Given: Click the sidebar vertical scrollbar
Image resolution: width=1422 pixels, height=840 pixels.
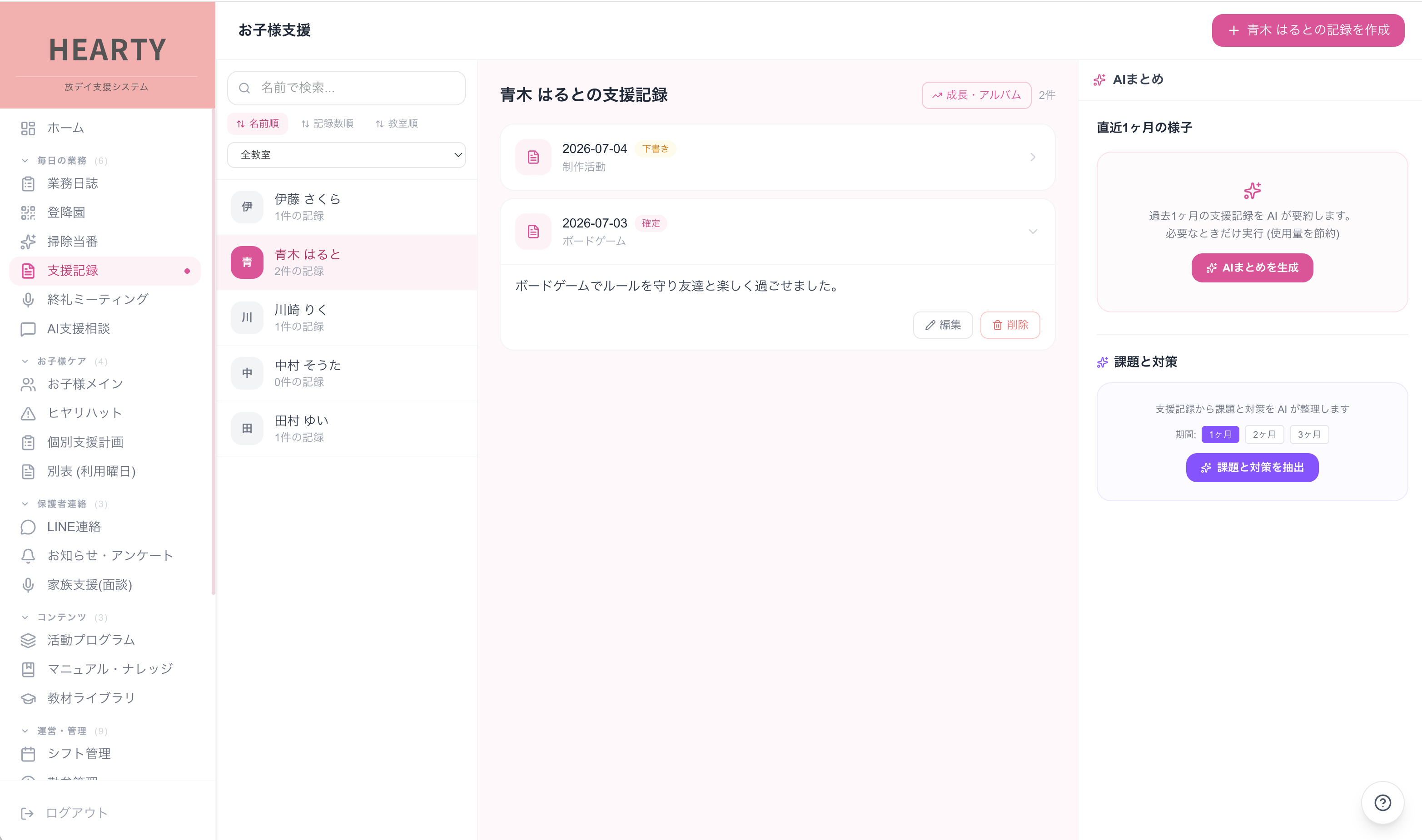Looking at the screenshot, I should 213,351.
